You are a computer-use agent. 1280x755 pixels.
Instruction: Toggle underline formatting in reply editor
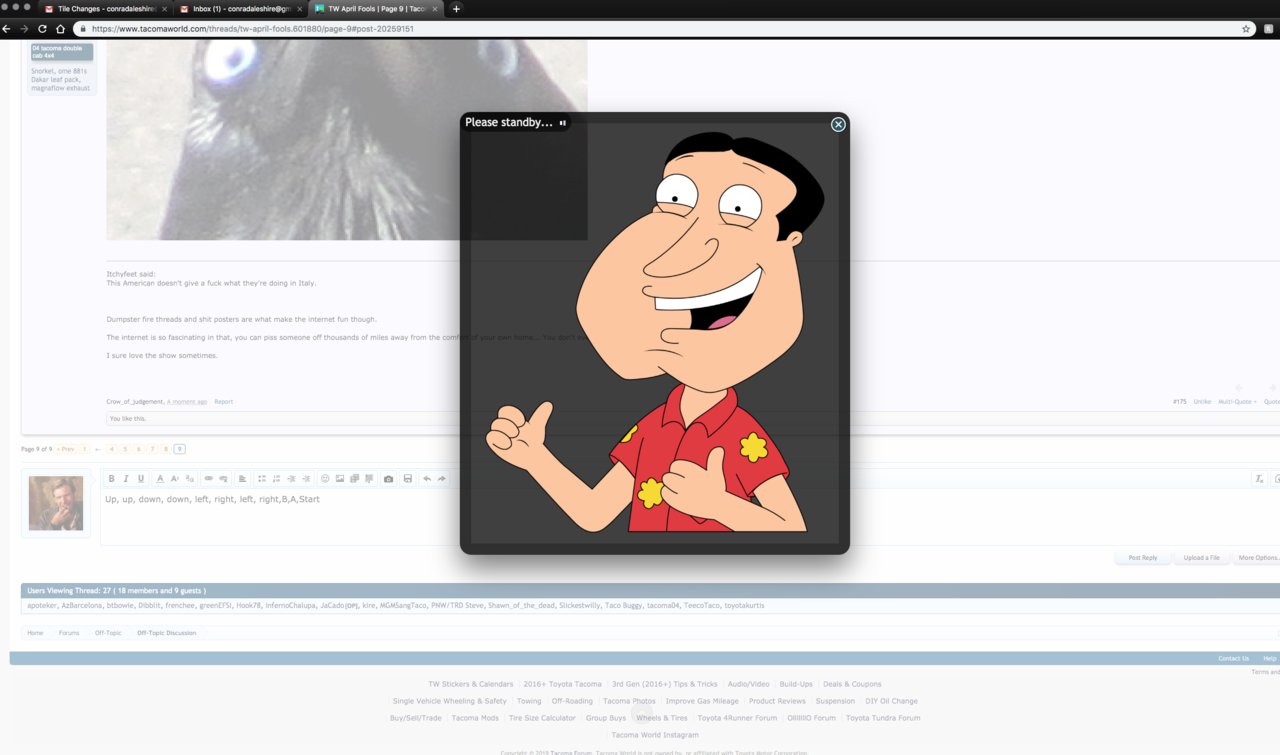pyautogui.click(x=141, y=479)
